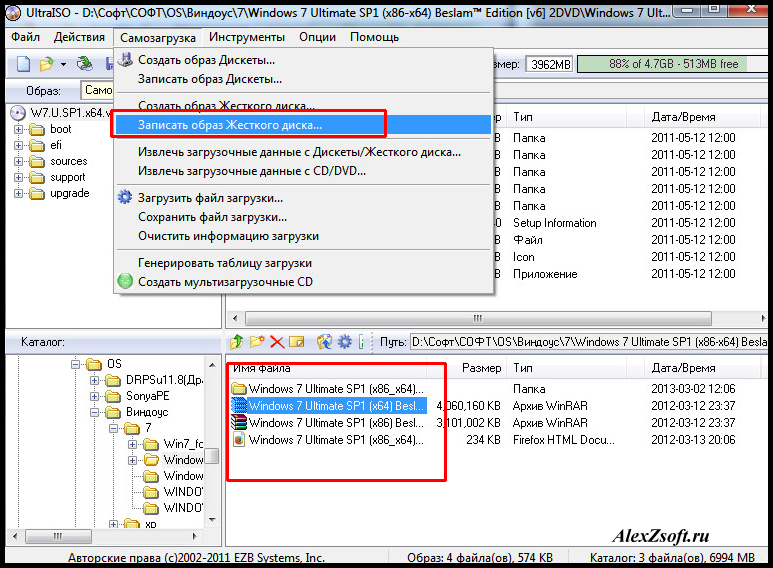Click the red X delete icon
Screen dimensions: 773x568
tap(277, 342)
